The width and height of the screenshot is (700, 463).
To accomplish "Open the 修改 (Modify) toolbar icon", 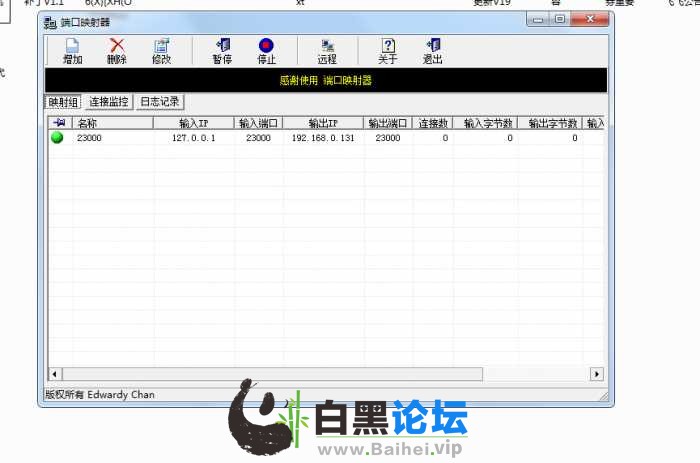I will point(161,46).
